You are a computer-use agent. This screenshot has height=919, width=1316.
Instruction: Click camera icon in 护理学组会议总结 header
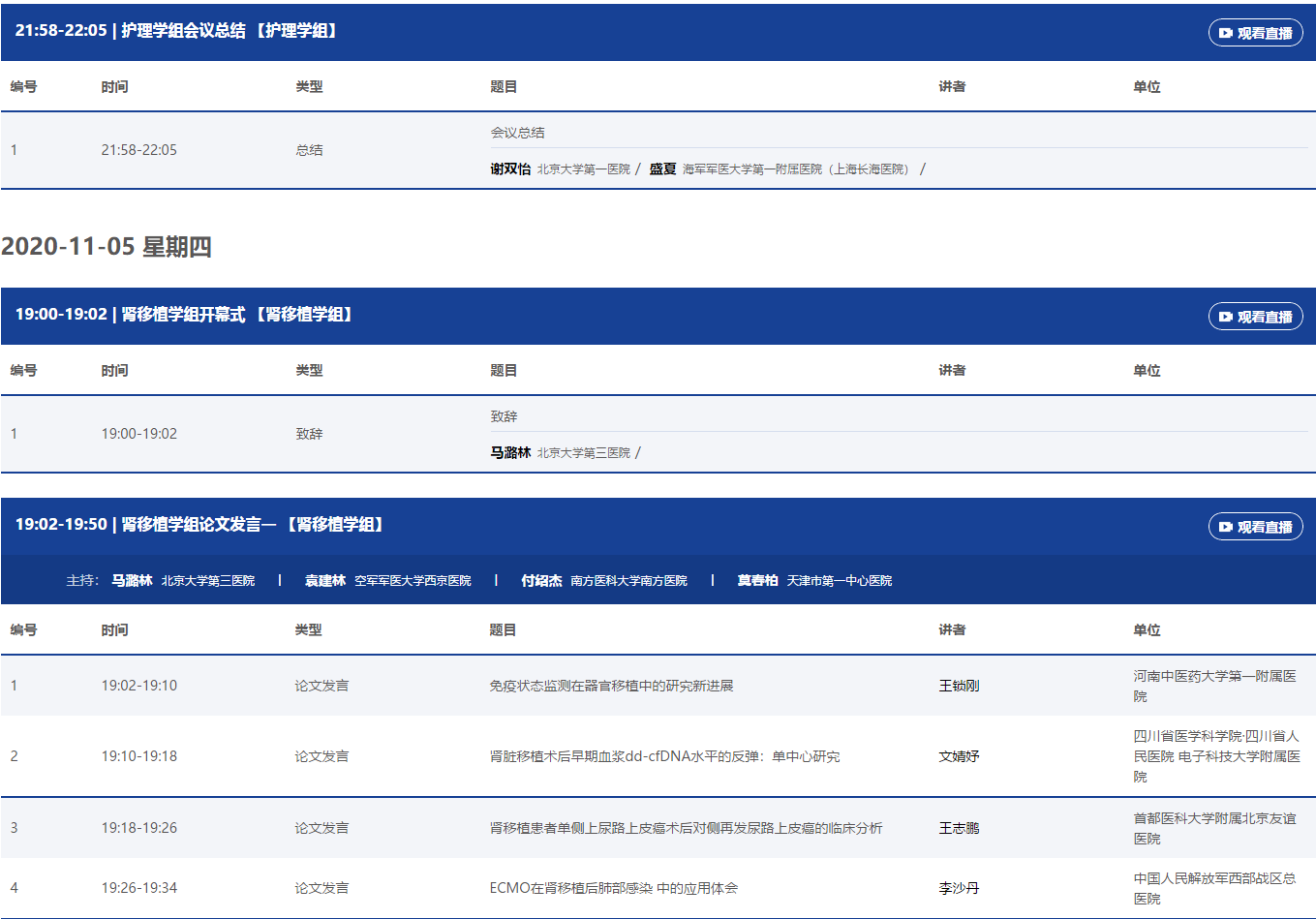point(1226,33)
